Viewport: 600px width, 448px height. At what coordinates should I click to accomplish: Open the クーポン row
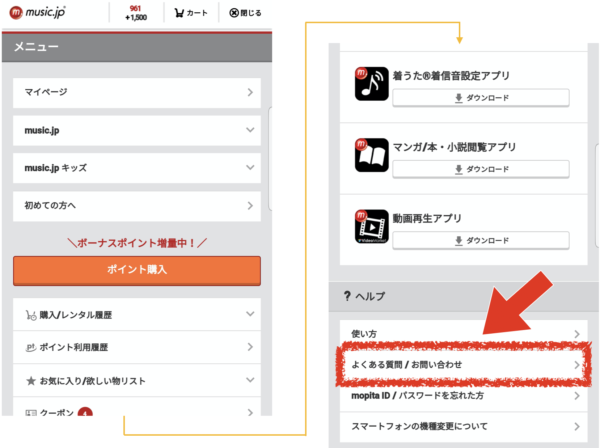tap(137, 407)
